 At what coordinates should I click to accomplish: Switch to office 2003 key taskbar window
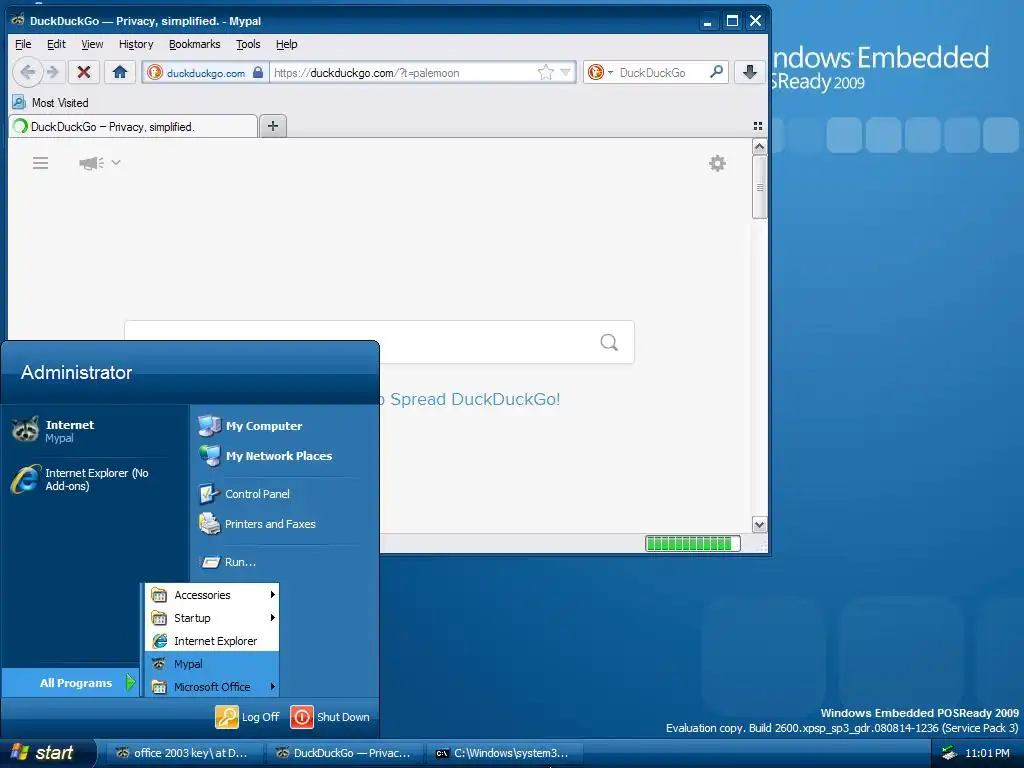pyautogui.click(x=185, y=753)
